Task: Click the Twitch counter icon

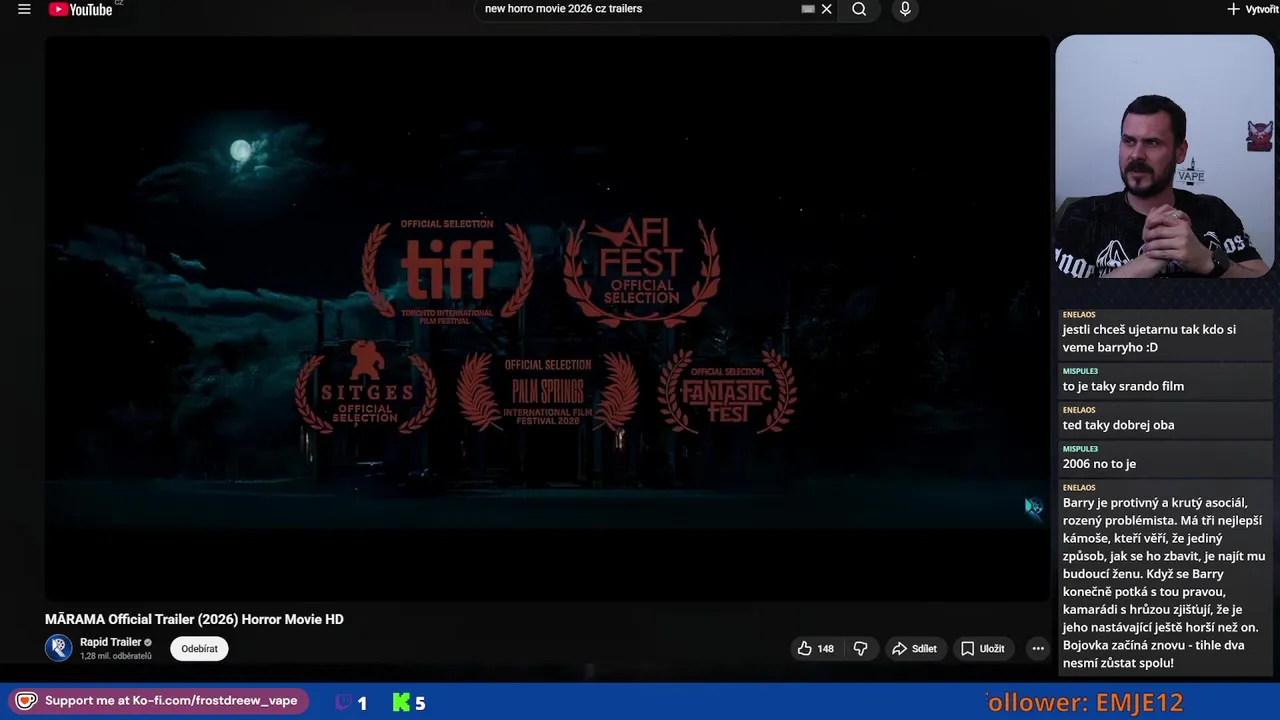Action: (x=344, y=703)
